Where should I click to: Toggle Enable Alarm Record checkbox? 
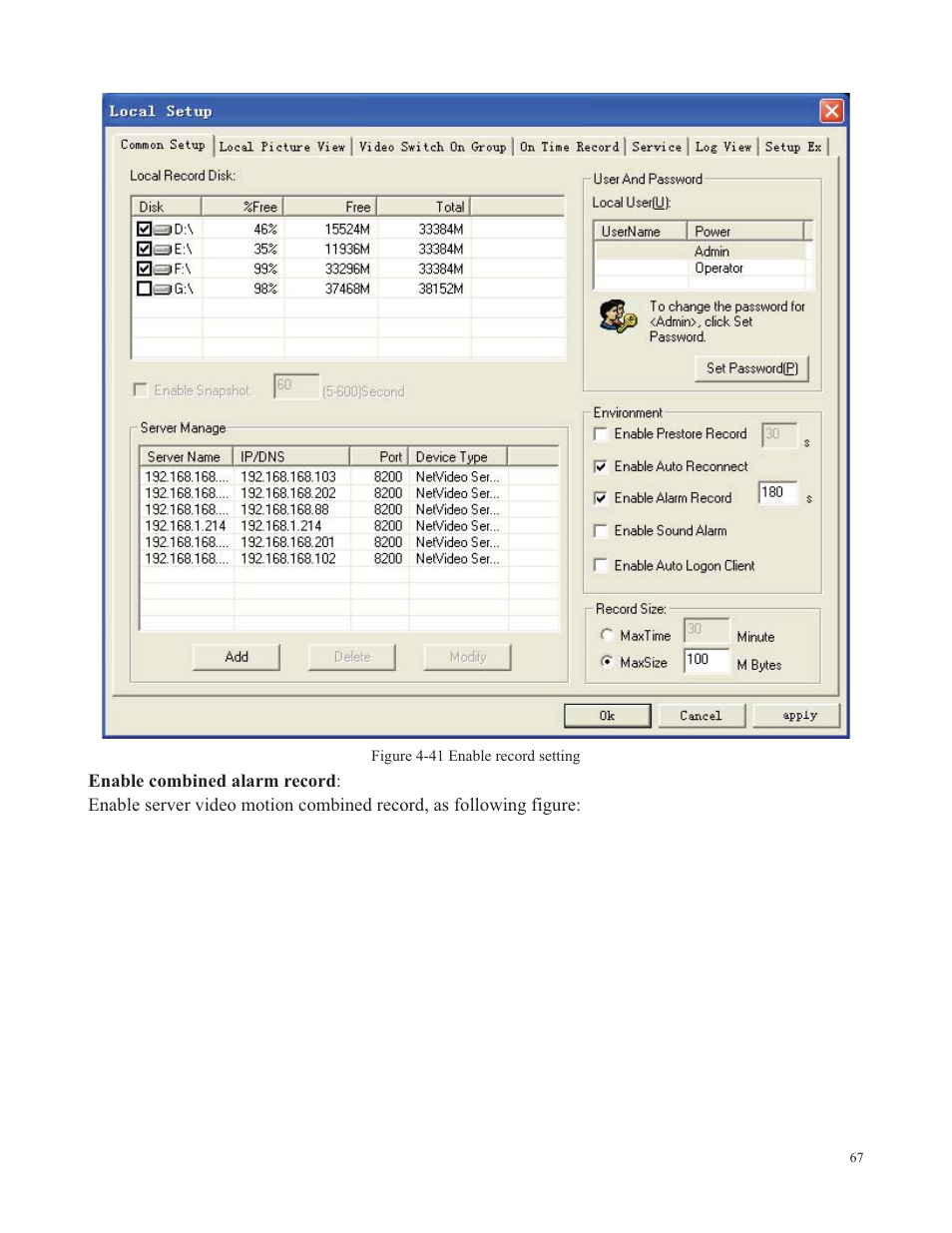click(601, 498)
